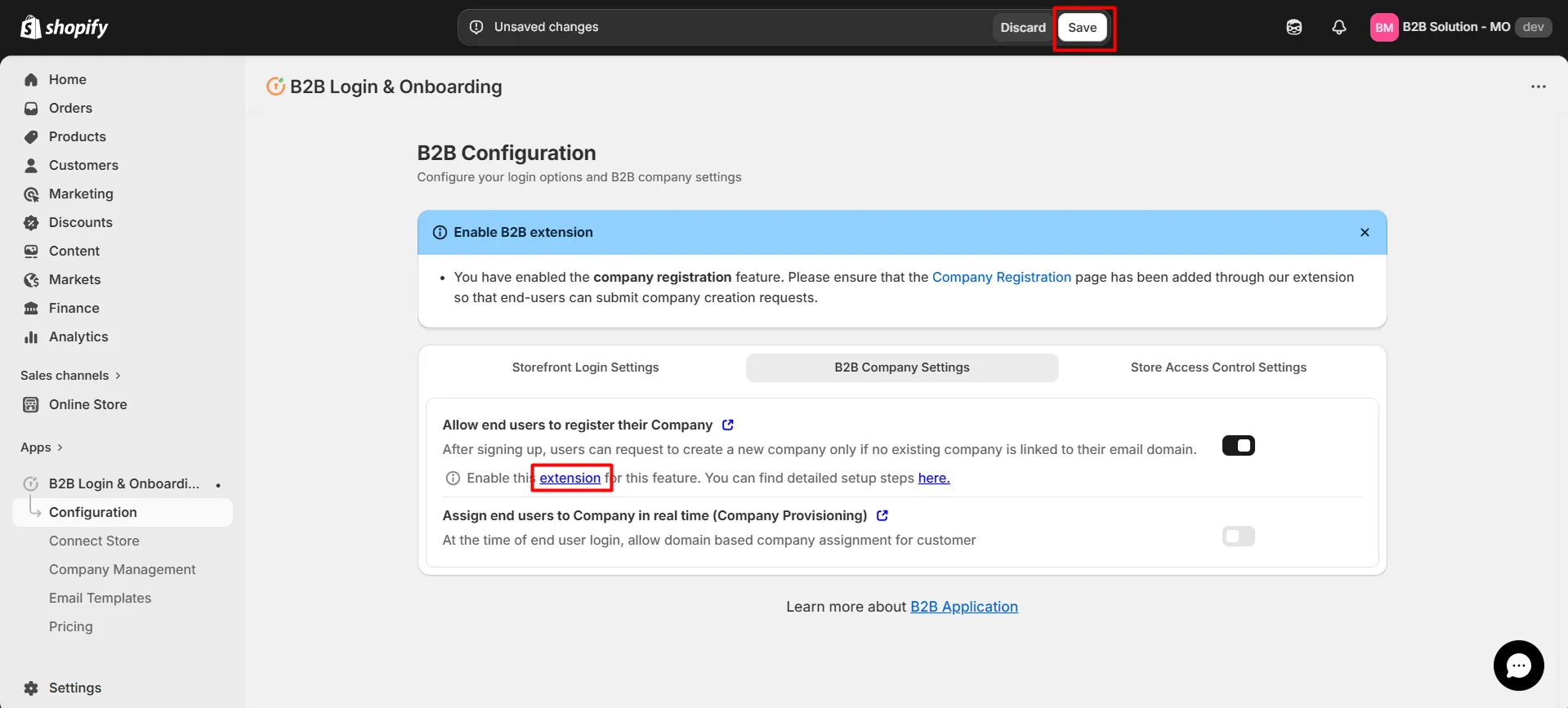Image resolution: width=1568 pixels, height=708 pixels.
Task: Open the Pricing page
Action: coord(71,626)
